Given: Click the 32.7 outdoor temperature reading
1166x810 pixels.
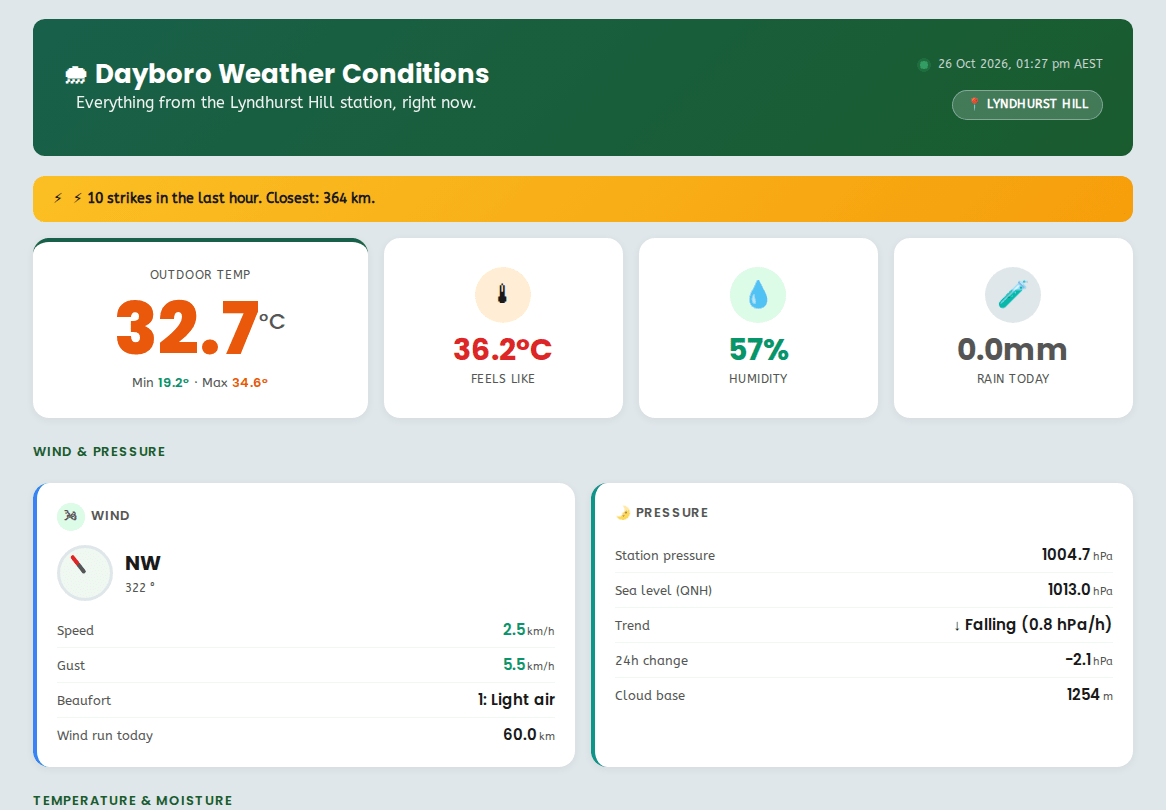Looking at the screenshot, I should pyautogui.click(x=187, y=328).
